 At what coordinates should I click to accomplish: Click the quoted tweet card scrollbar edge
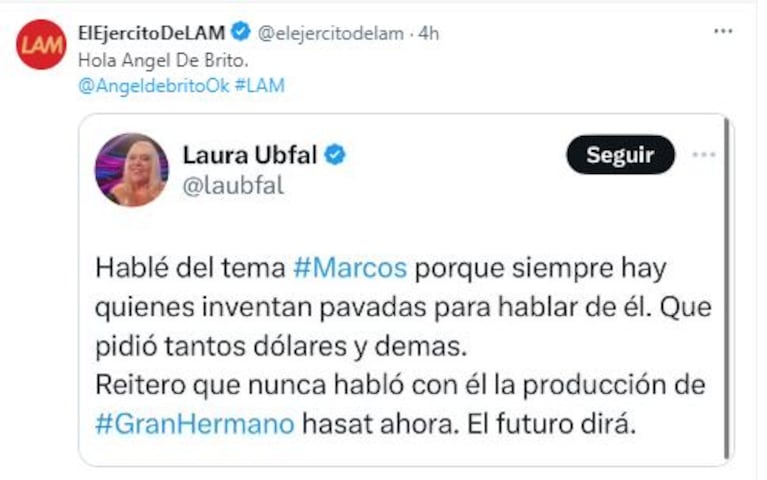[x=727, y=289]
